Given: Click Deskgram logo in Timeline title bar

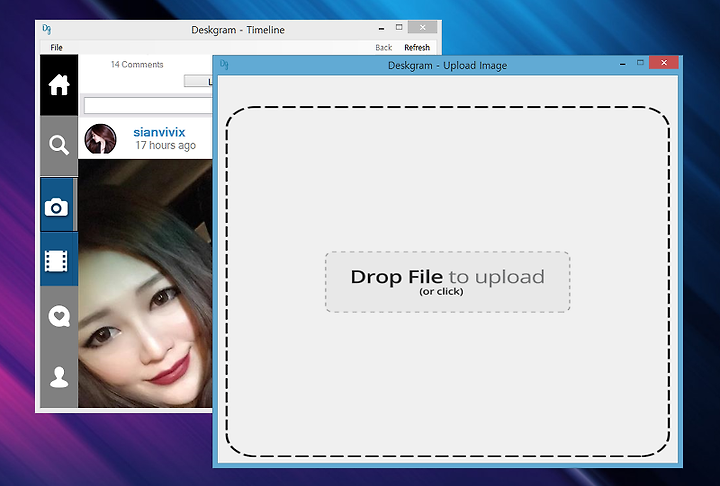Looking at the screenshot, I should [x=46, y=29].
